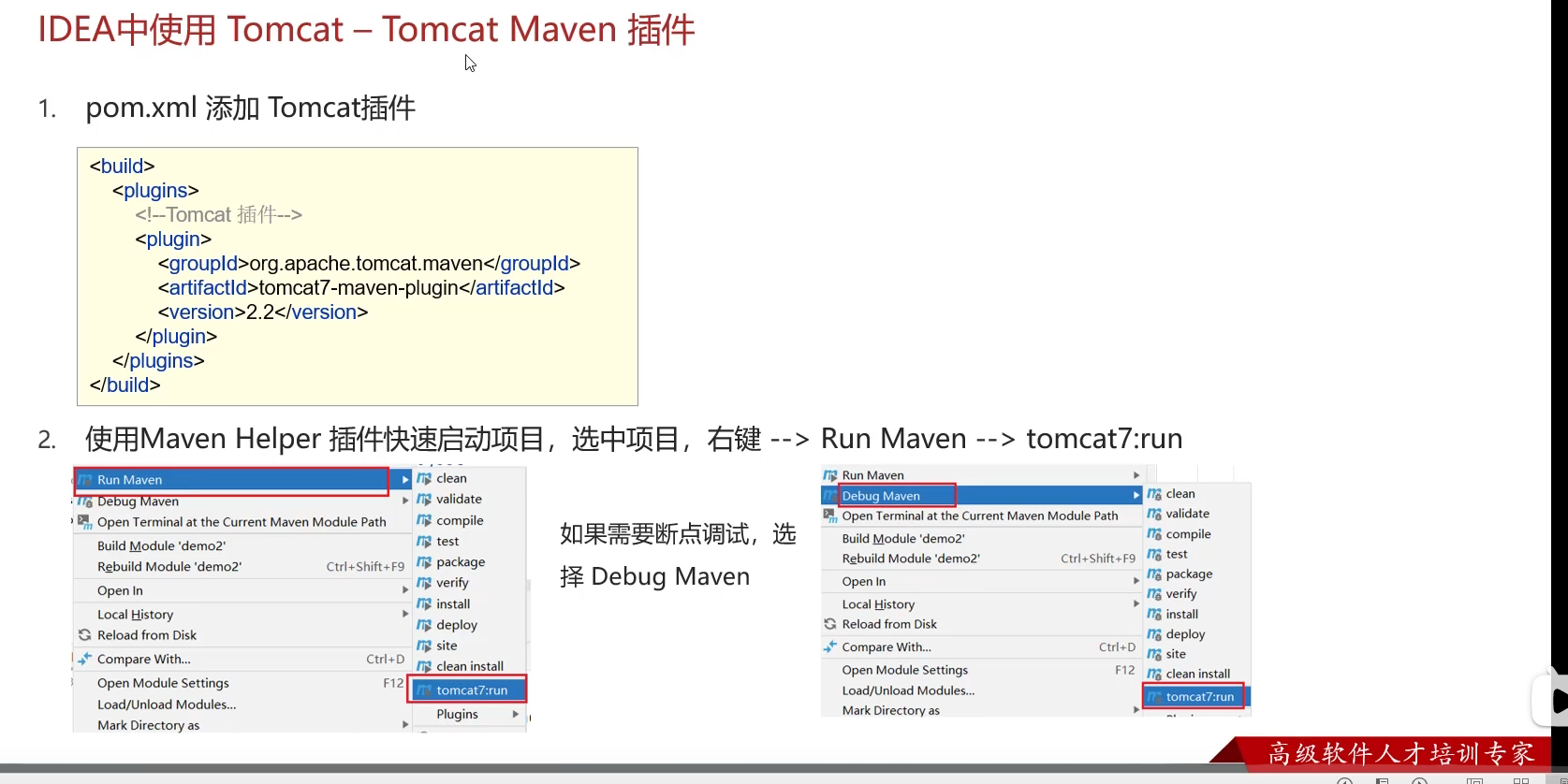Click the Compare With icon in the Run Maven screenshot
The width and height of the screenshot is (1568, 784).
85,659
